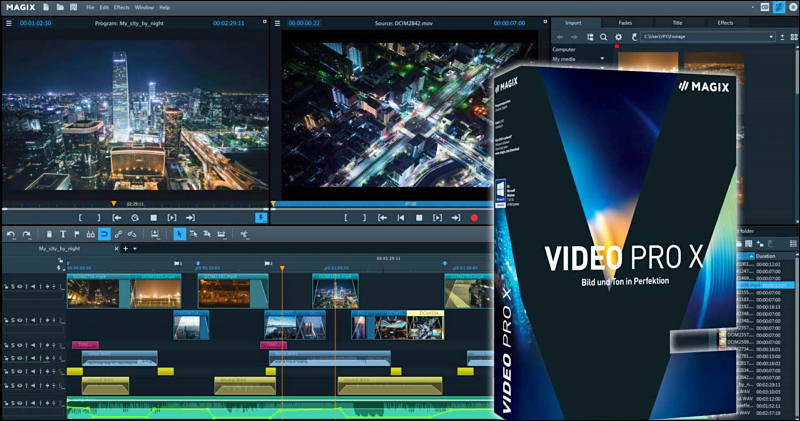Viewport: 800px width, 421px height.
Task: Close the My_city_by_night timeline tab
Action: pyautogui.click(x=116, y=249)
